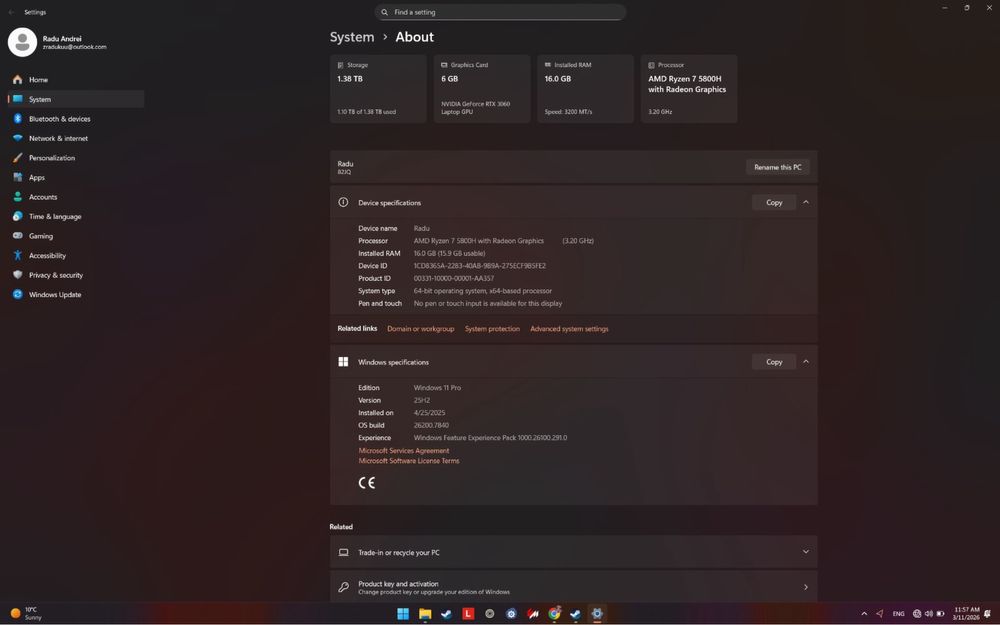Click the Accounts person icon
1000x625 pixels.
coord(18,197)
